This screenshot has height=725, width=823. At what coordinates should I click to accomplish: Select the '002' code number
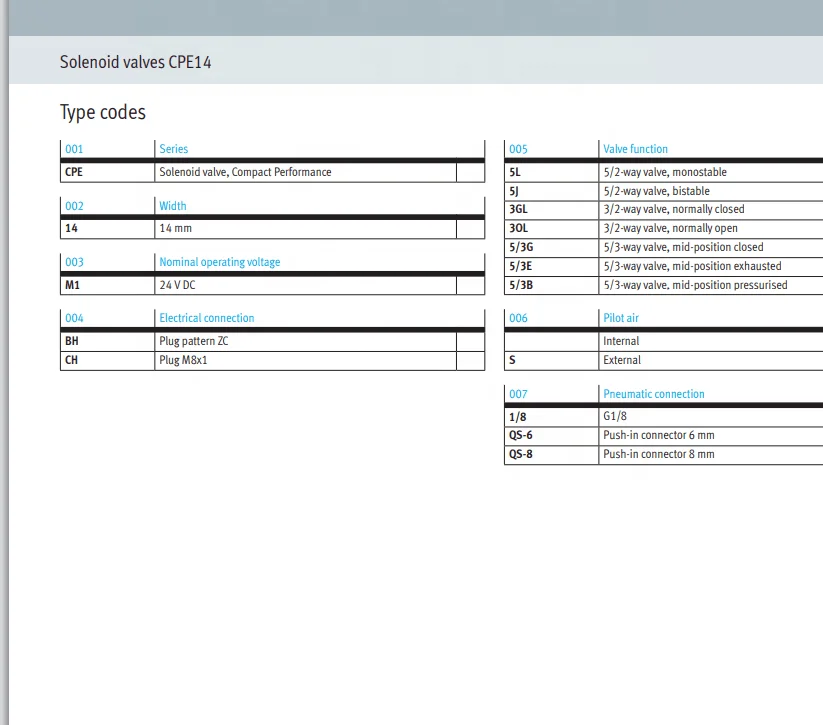[x=74, y=205]
